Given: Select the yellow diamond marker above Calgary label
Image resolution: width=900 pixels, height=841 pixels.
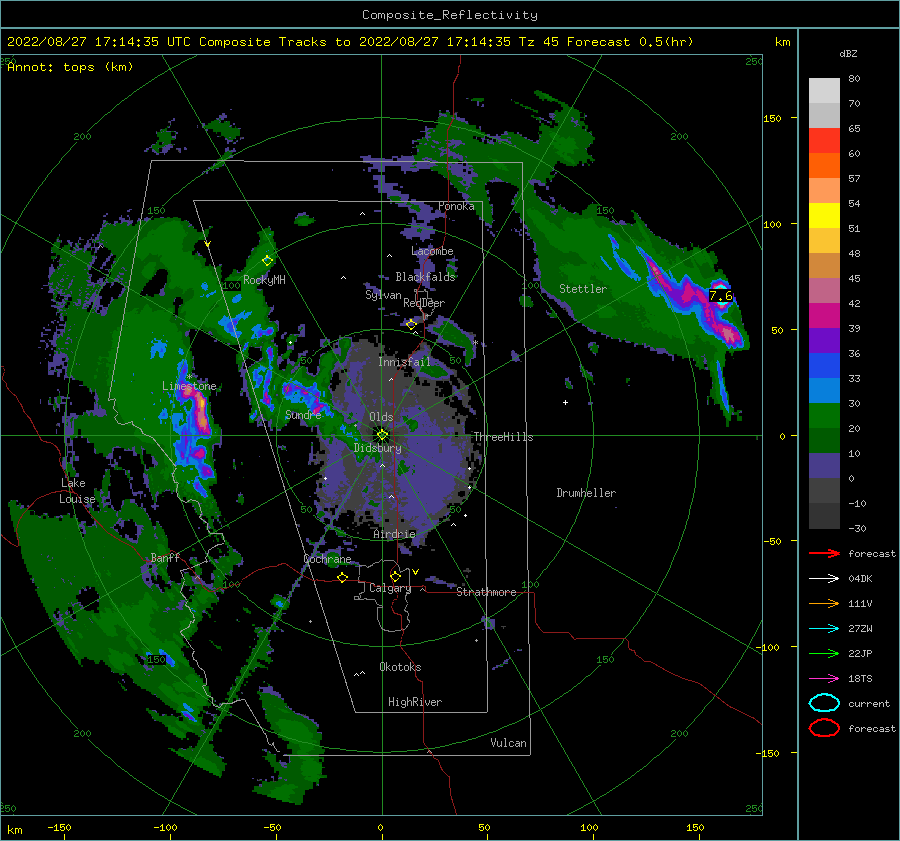Looking at the screenshot, I should point(395,576).
